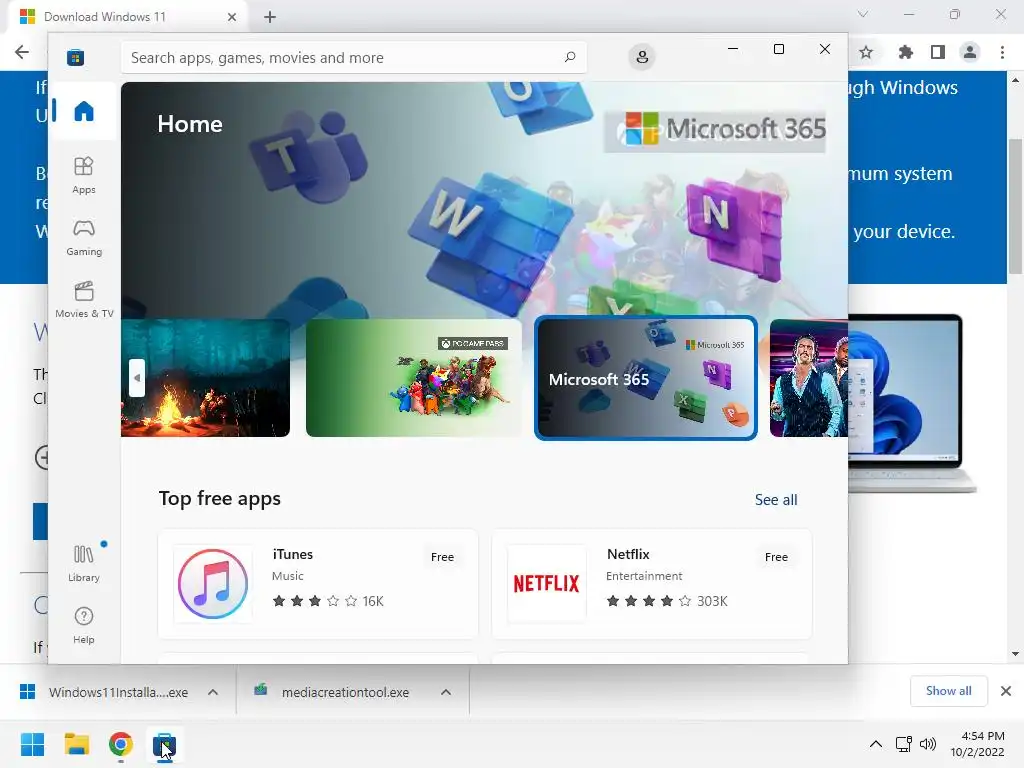Open the Library in the sidebar

84,563
